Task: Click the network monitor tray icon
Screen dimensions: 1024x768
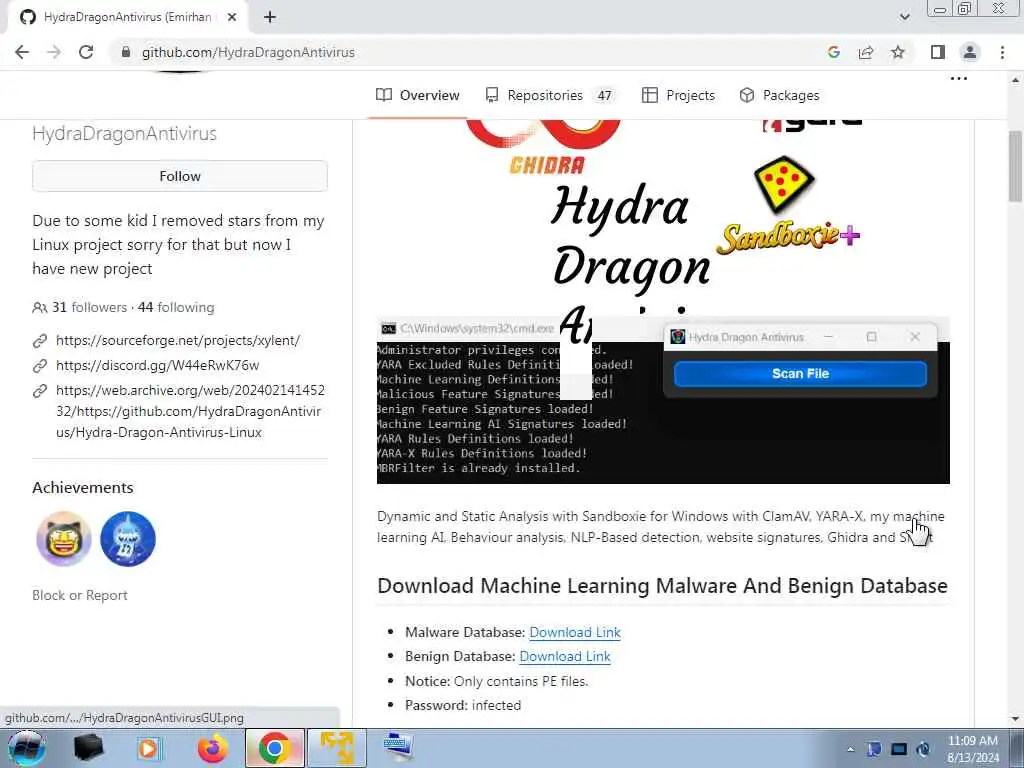Action: point(899,749)
